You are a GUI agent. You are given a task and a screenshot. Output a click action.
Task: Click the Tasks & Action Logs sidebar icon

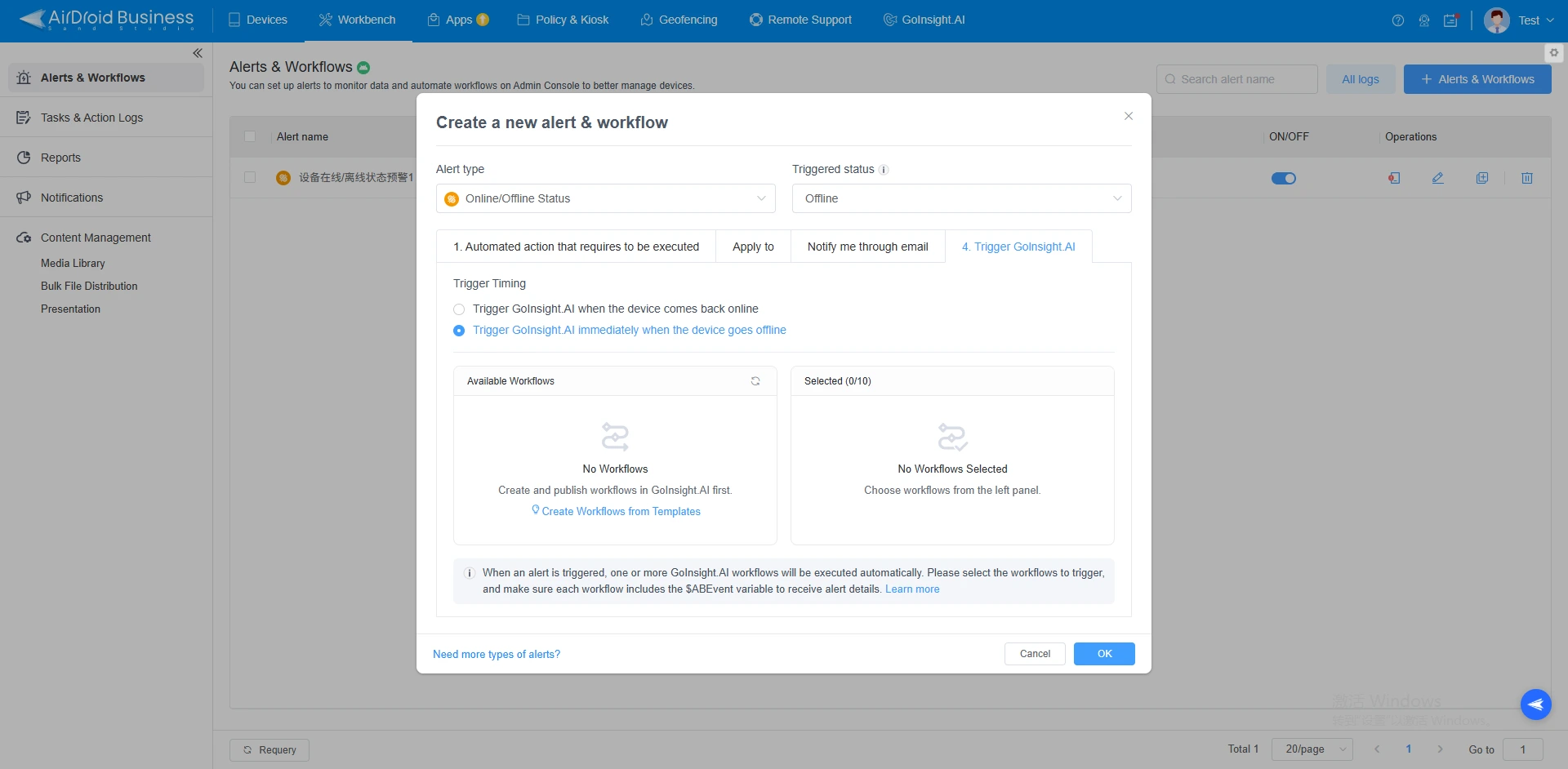click(24, 118)
